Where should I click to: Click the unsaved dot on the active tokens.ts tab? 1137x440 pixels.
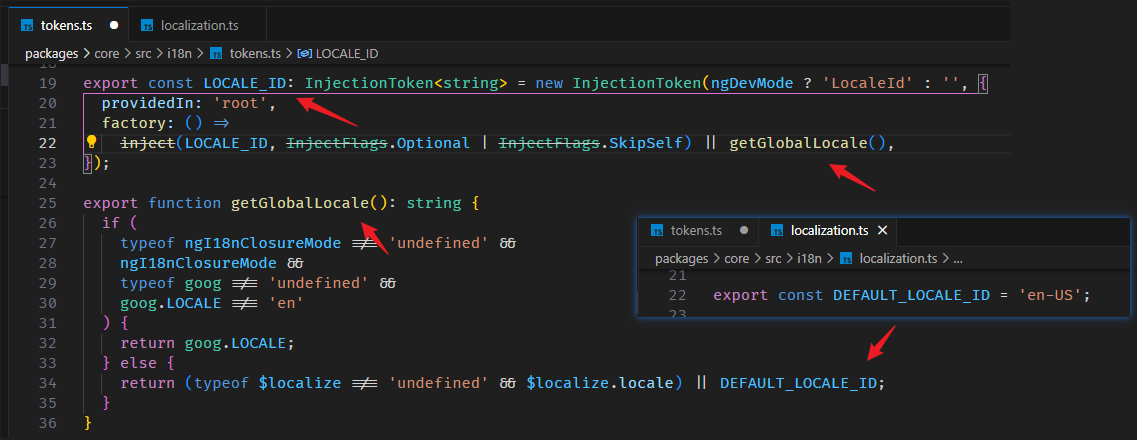coord(115,24)
